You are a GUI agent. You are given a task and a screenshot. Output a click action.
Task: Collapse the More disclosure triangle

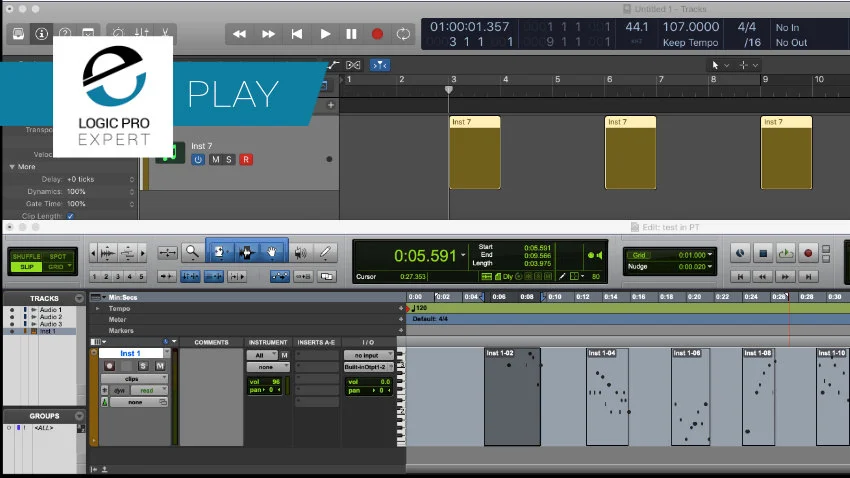coord(12,167)
